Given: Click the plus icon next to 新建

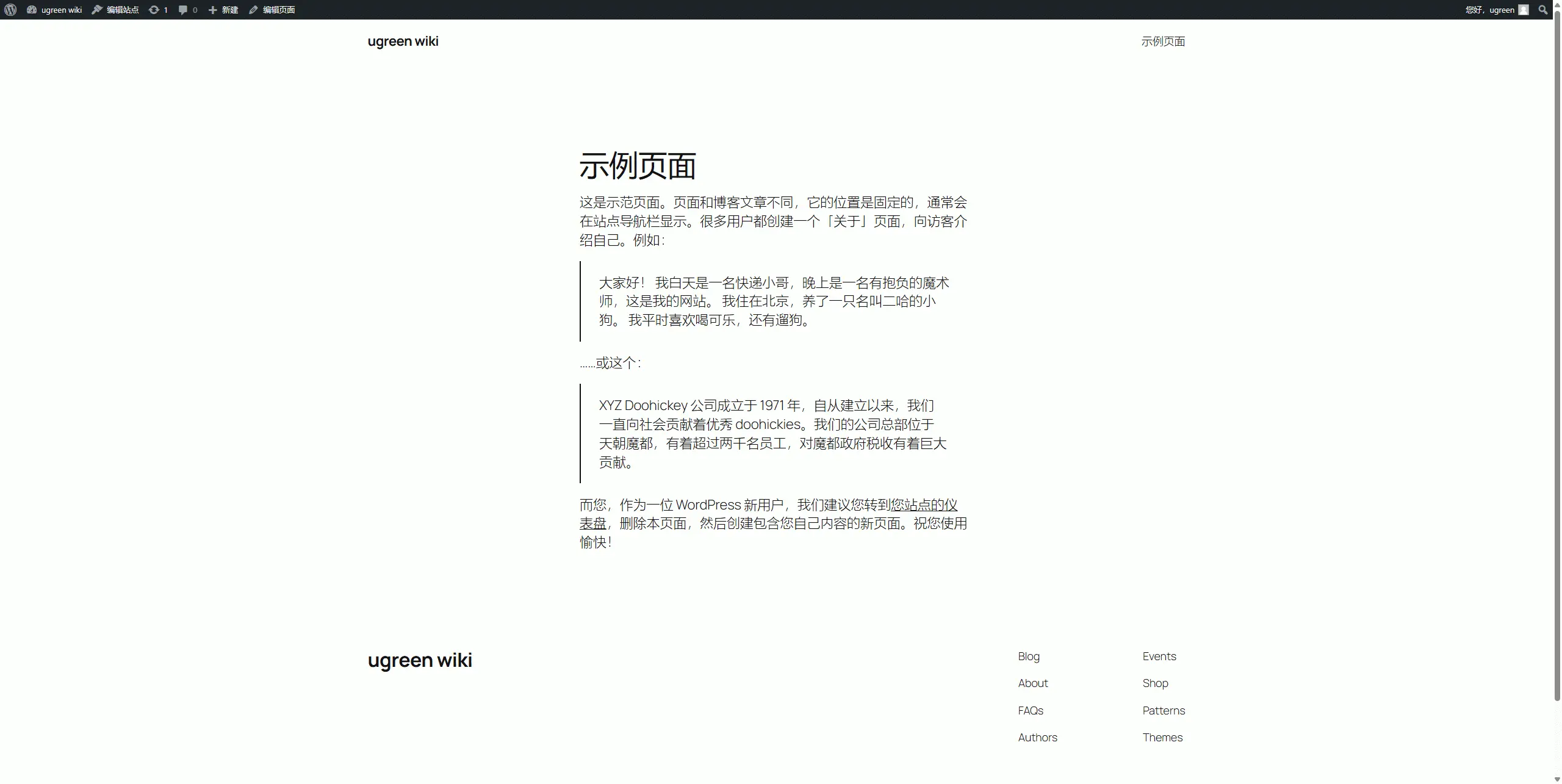Looking at the screenshot, I should (212, 9).
